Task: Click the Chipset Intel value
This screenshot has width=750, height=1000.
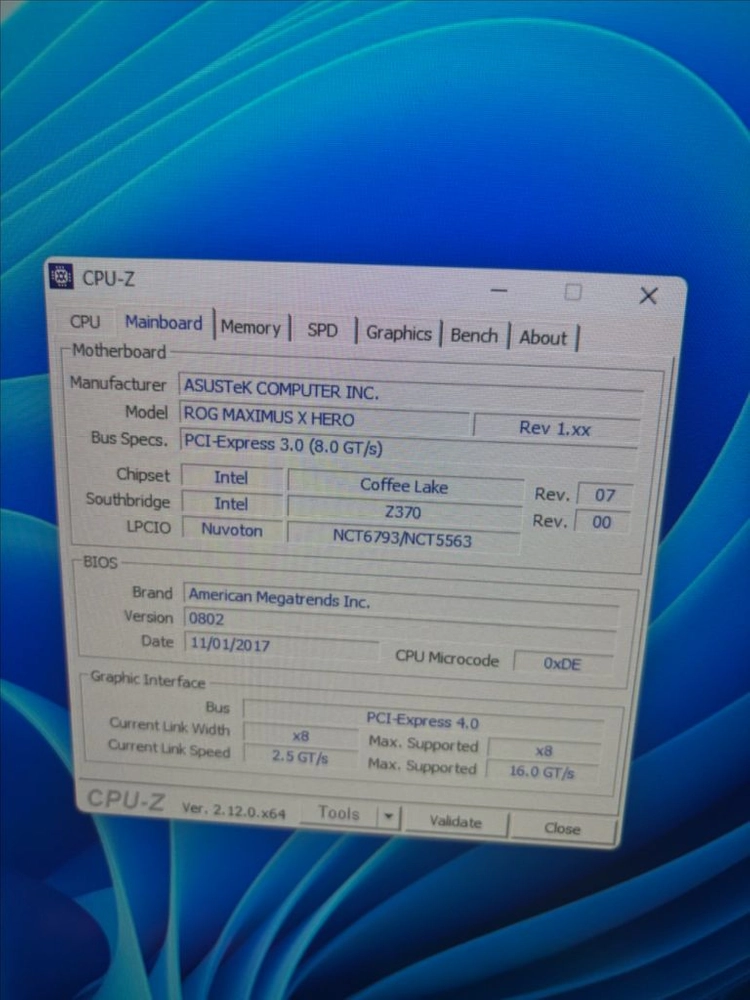Action: coord(232,478)
